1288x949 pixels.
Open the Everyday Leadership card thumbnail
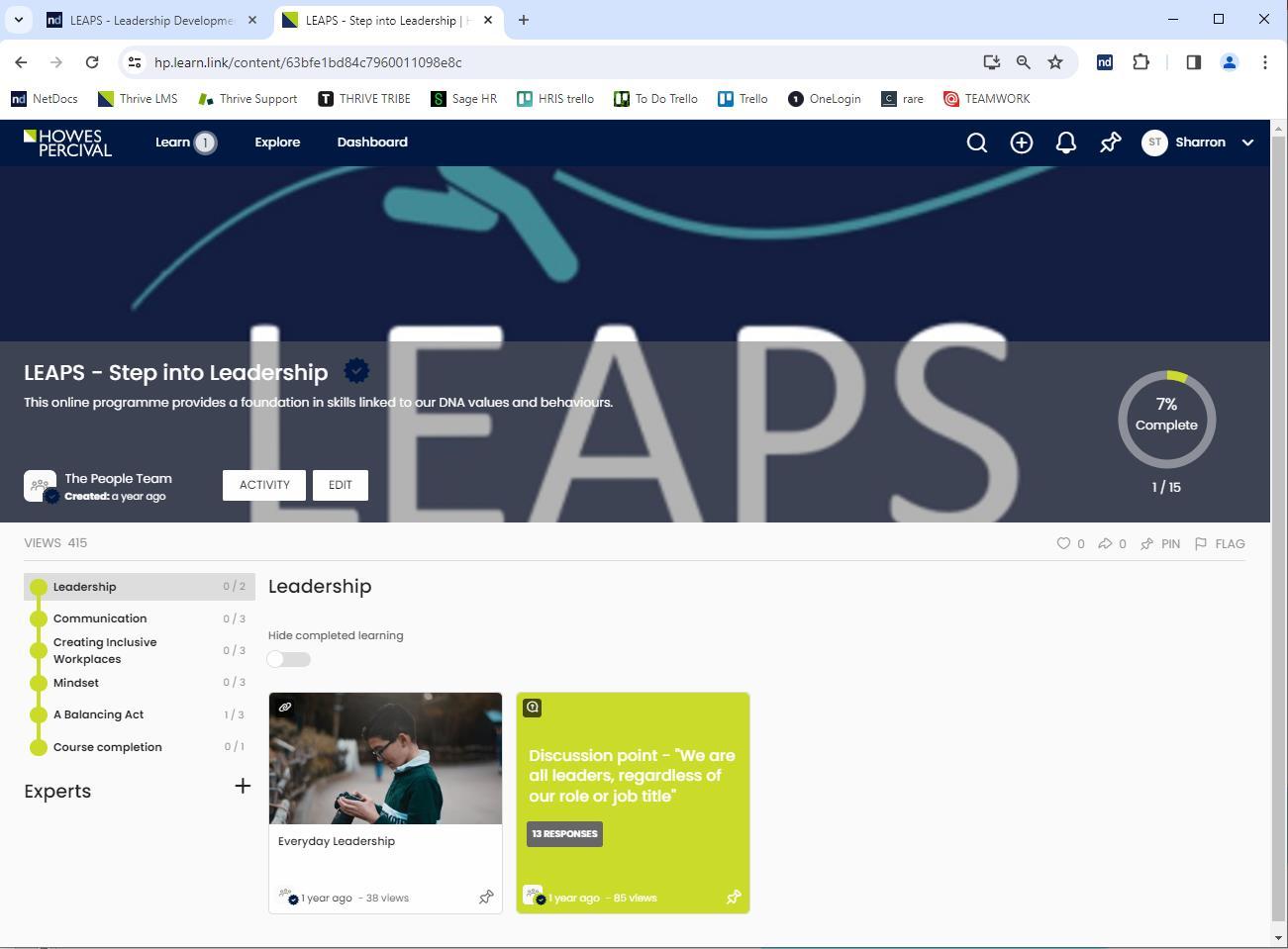click(385, 758)
